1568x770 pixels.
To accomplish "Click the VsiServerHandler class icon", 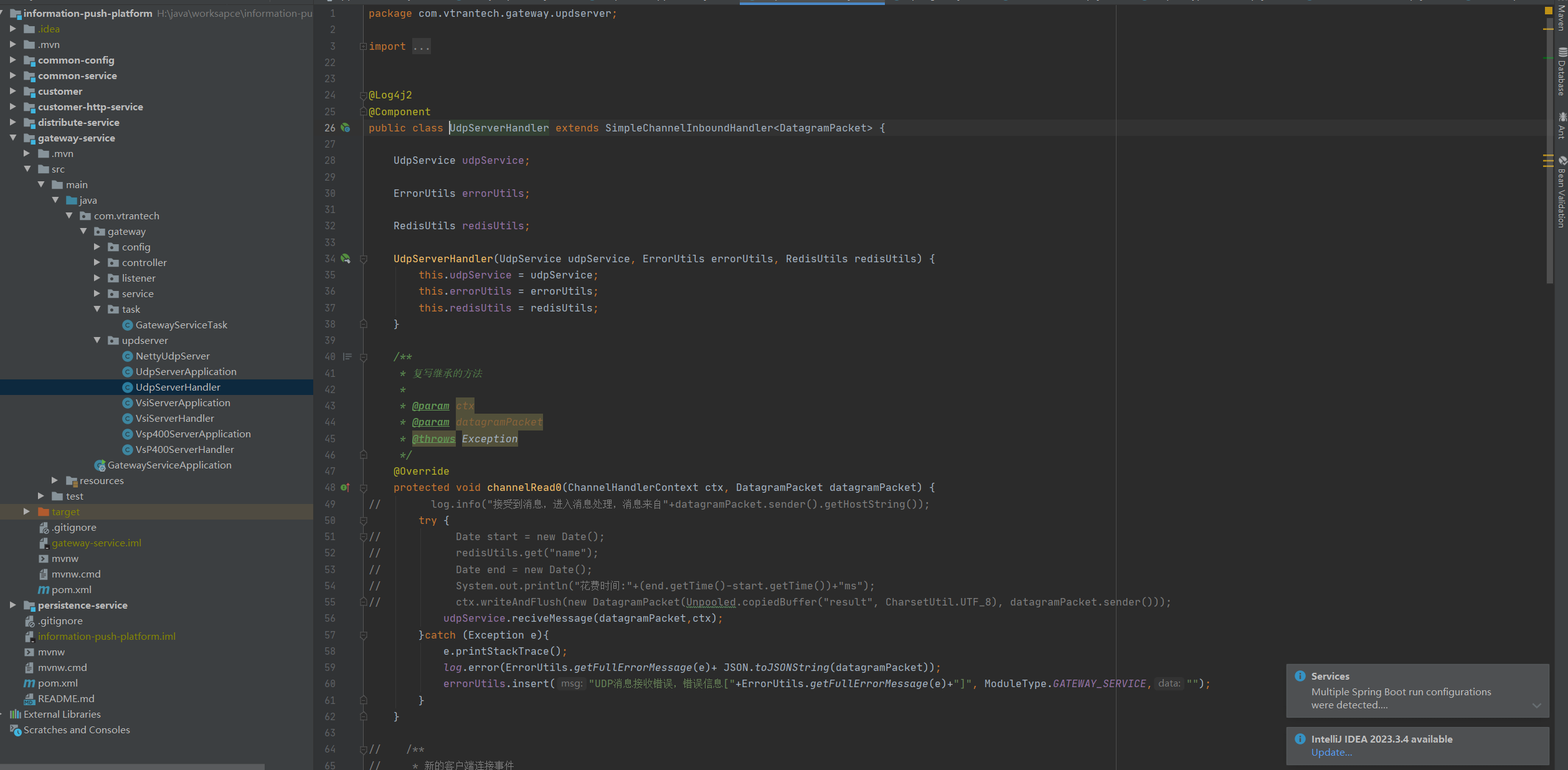I will 128,419.
